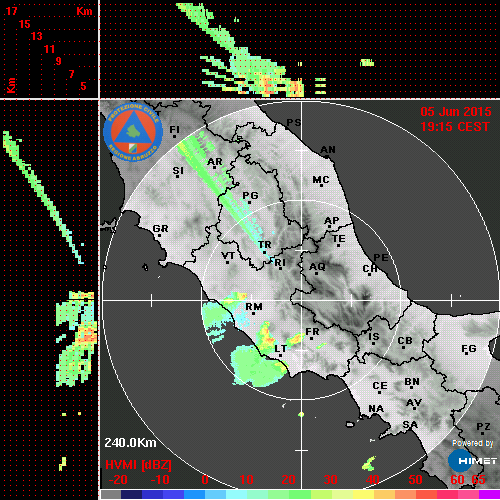Click the CE city label
Image resolution: width=500 pixels, height=500 pixels.
[380, 386]
